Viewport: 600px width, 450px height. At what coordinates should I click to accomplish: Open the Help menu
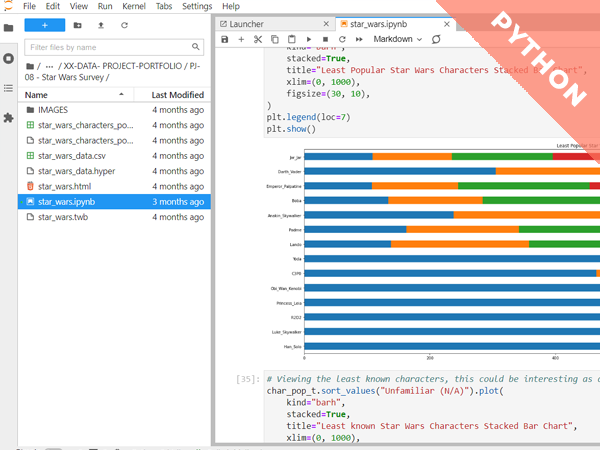pos(231,6)
